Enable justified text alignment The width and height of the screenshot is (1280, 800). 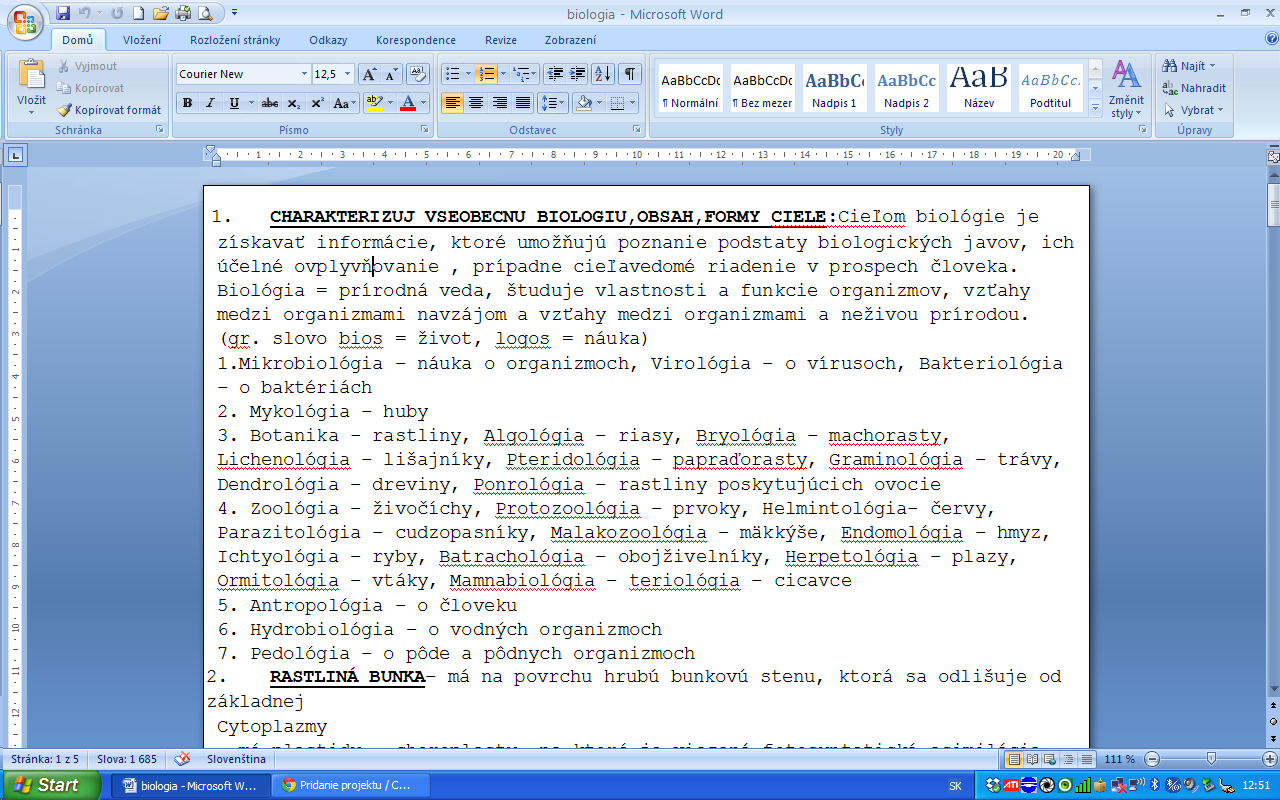tap(523, 103)
